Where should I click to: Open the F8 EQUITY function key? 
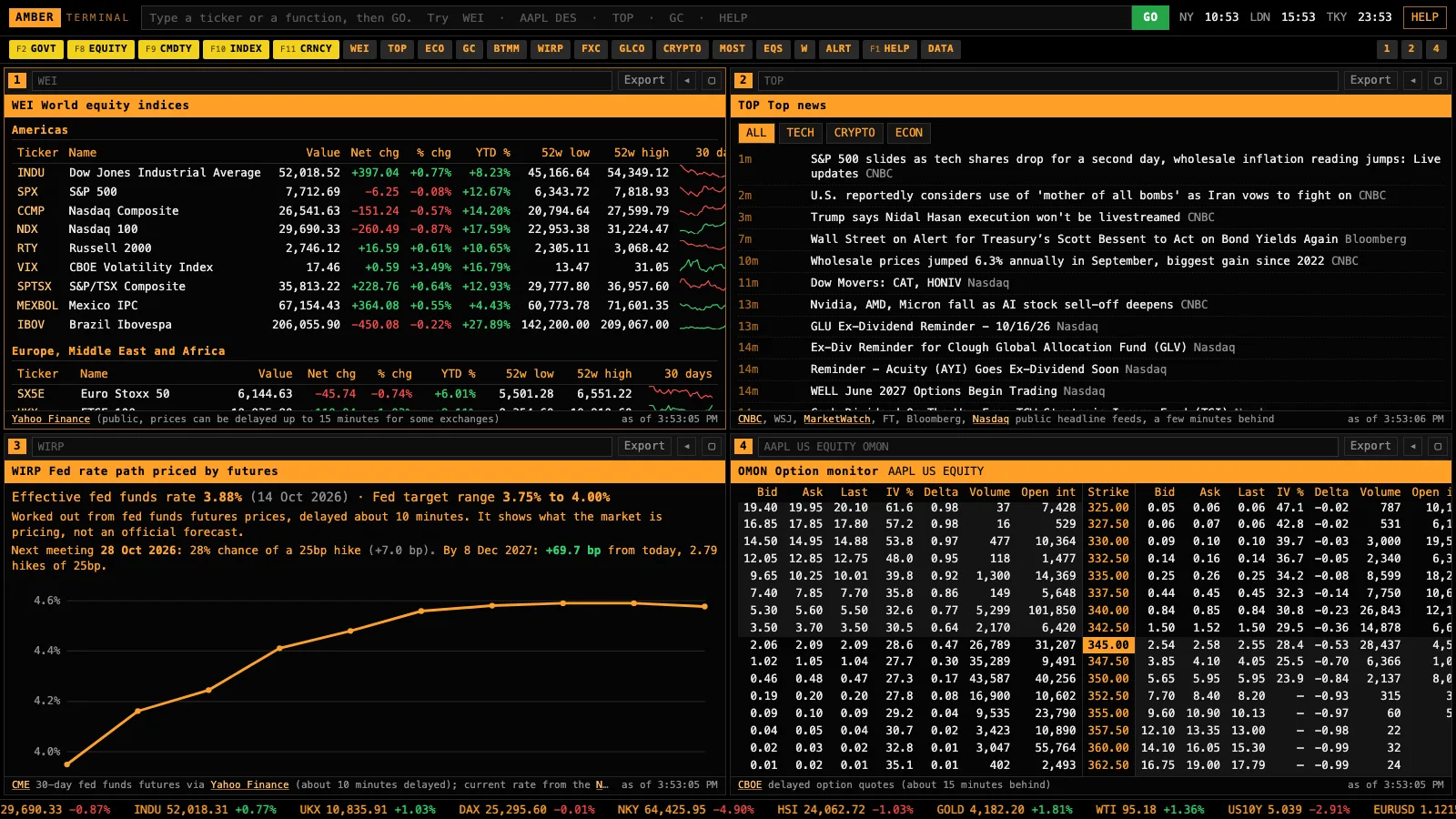101,49
